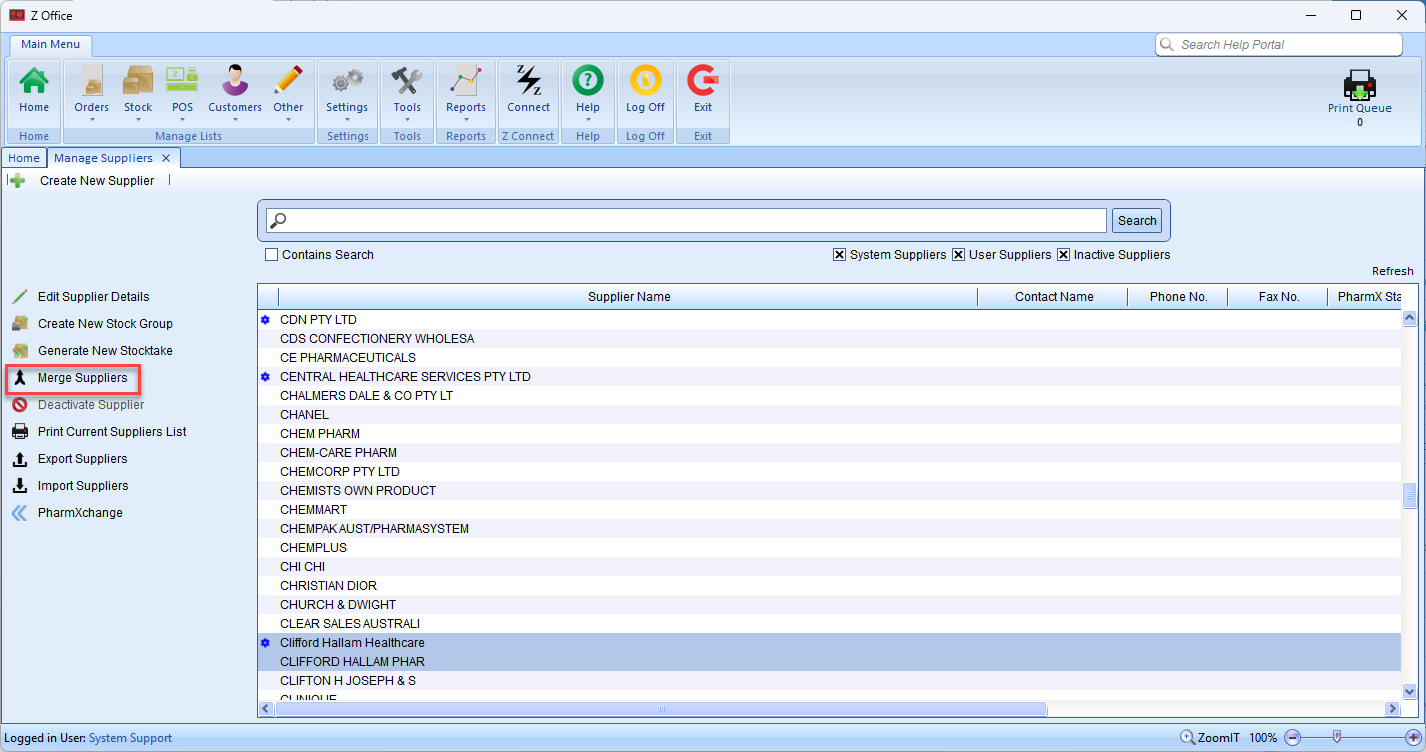Click the Contact Name column header

(x=1053, y=297)
